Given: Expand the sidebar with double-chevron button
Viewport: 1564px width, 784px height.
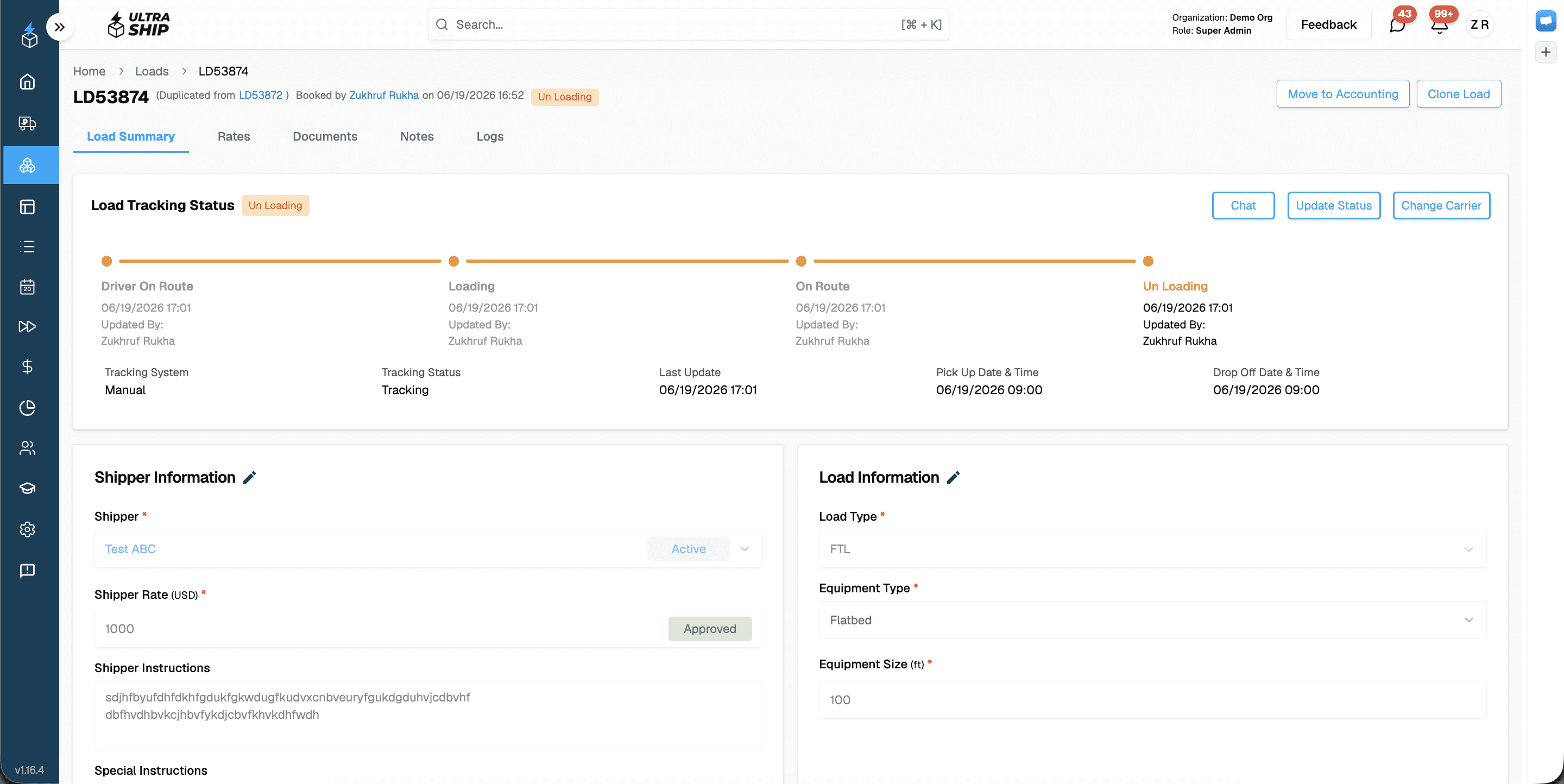Looking at the screenshot, I should coord(60,27).
